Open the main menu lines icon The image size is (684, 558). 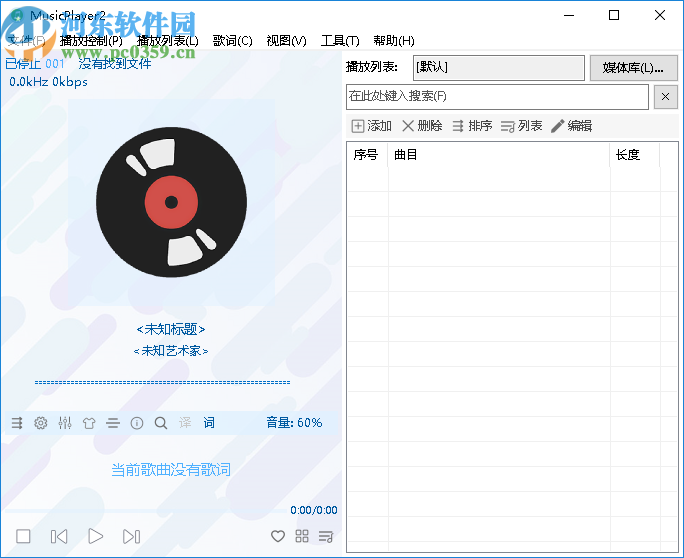(113, 423)
